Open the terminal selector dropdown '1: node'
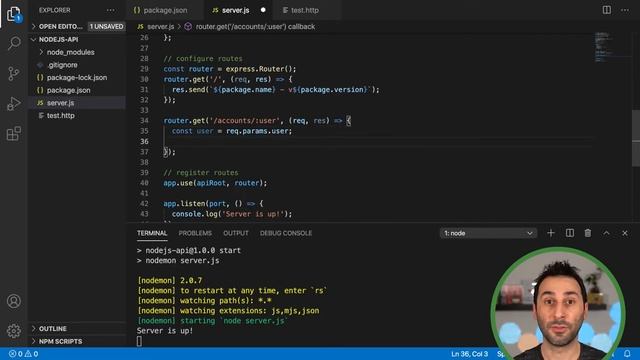The width and height of the screenshot is (640, 360). (488, 233)
